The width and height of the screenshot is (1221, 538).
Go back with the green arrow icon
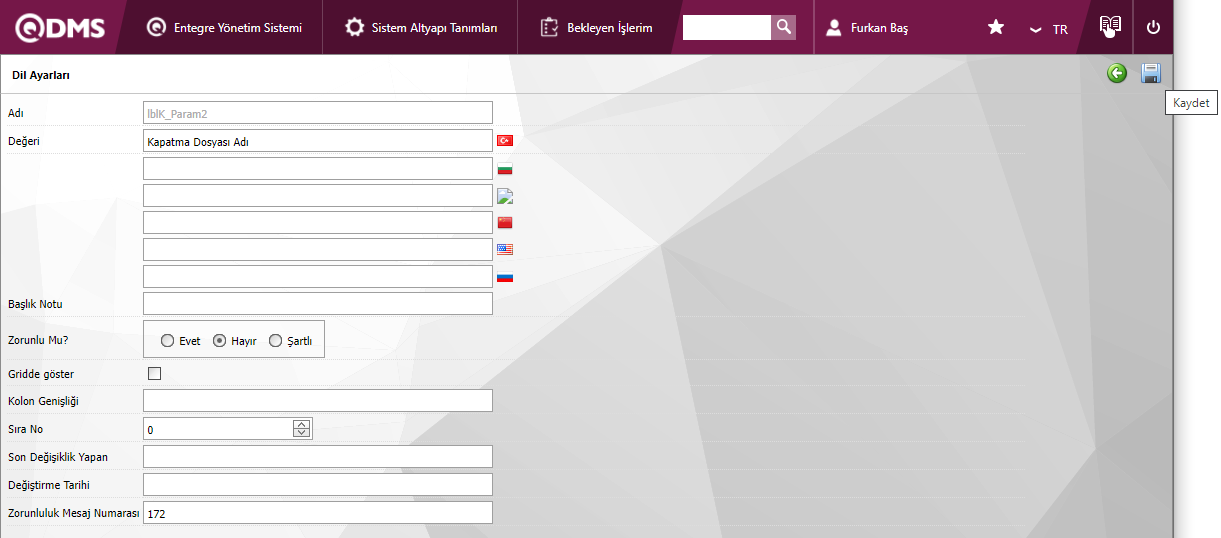pyautogui.click(x=1117, y=73)
